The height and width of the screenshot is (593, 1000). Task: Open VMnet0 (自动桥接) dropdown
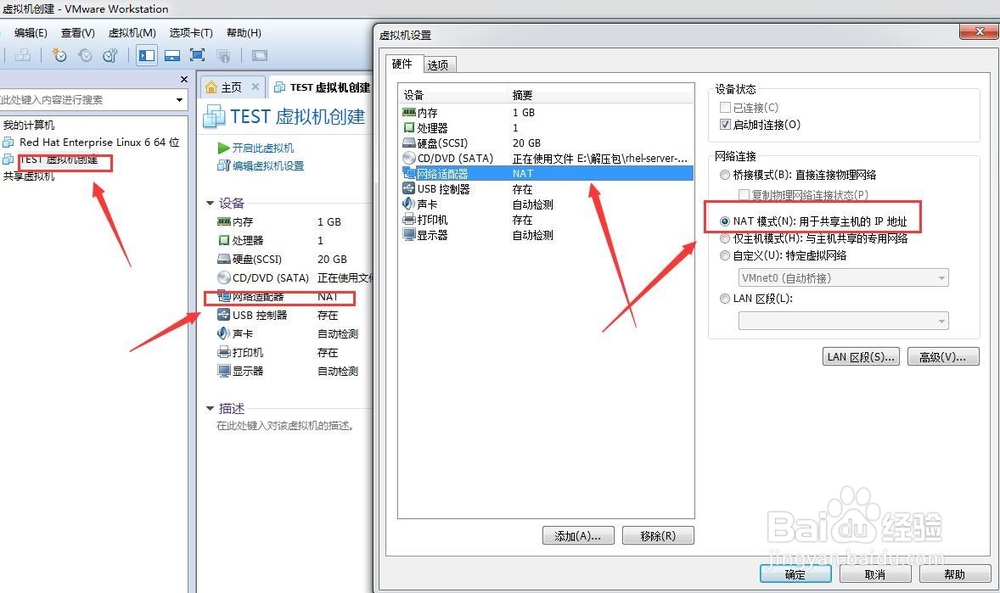pos(843,278)
